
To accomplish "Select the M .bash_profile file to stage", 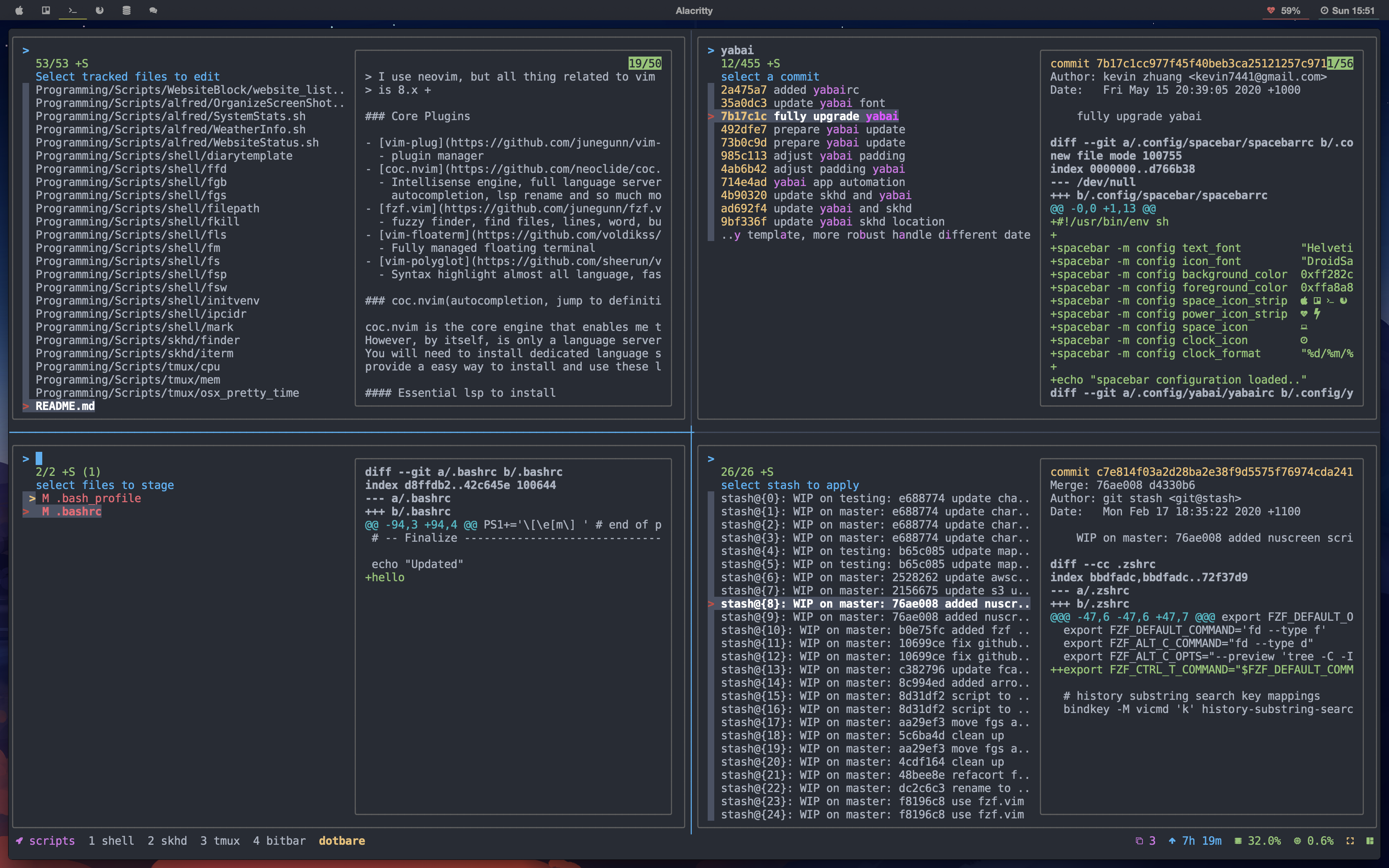I will click(91, 498).
